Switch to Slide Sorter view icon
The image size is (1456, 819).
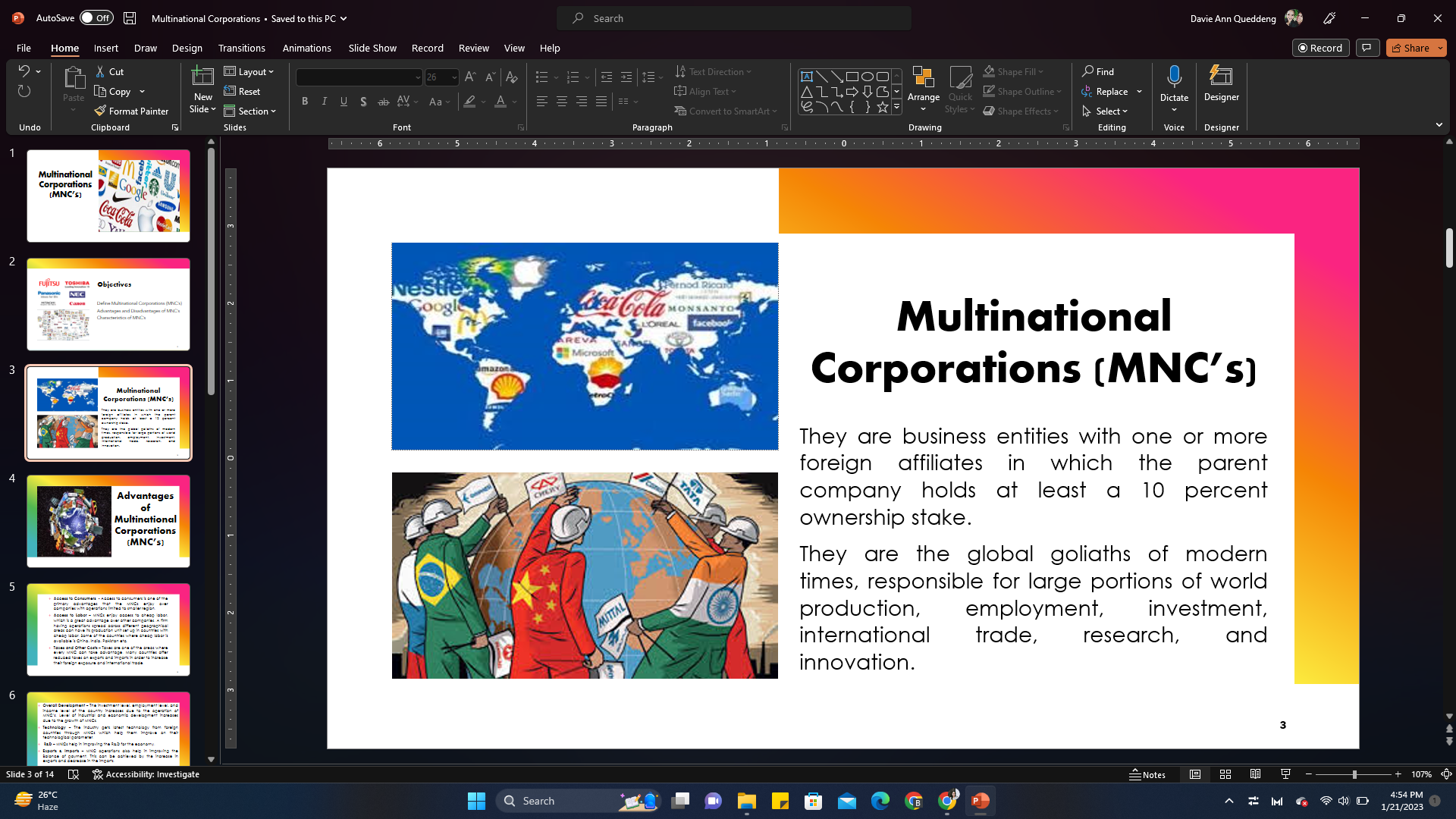click(x=1225, y=774)
